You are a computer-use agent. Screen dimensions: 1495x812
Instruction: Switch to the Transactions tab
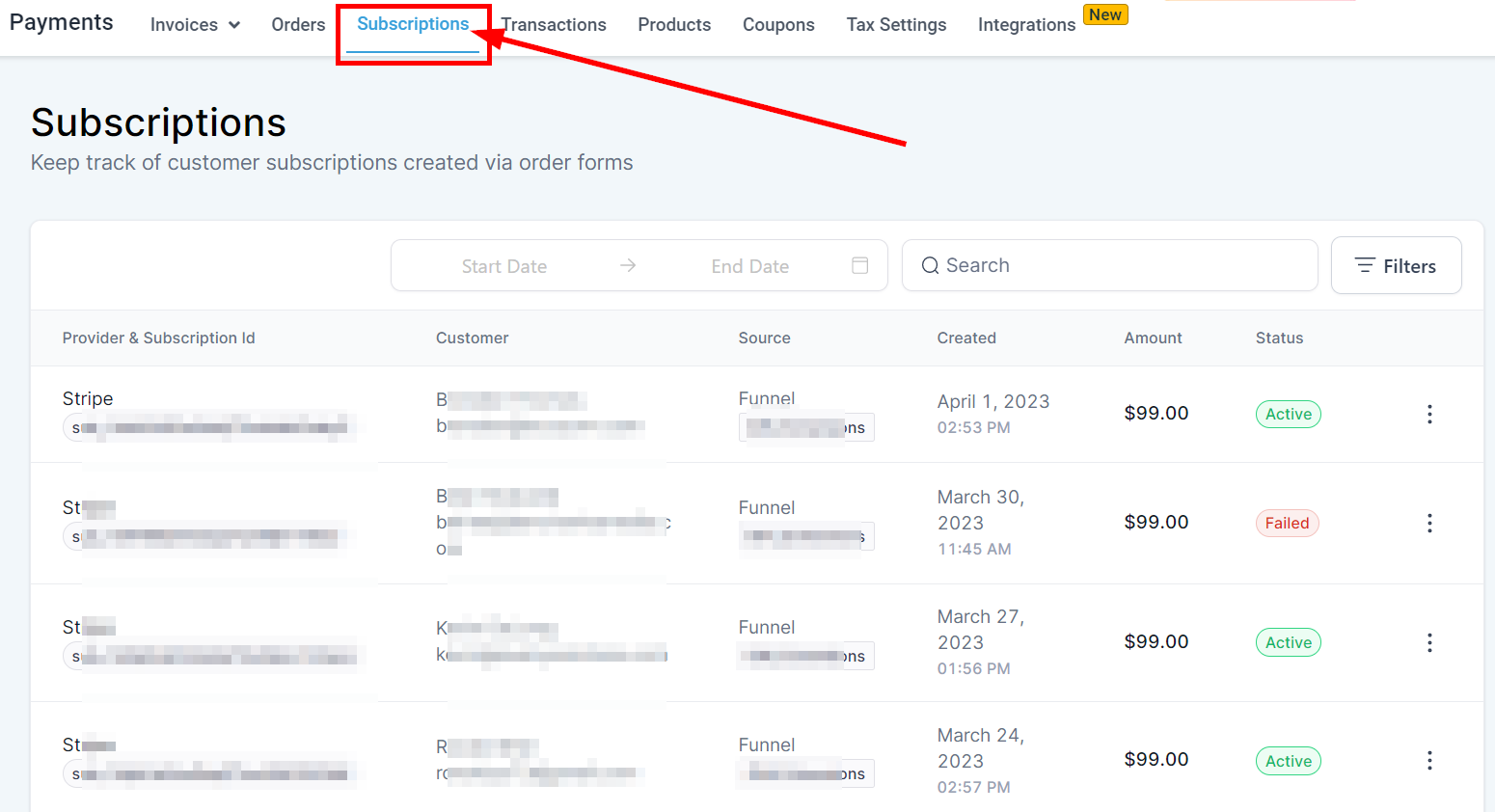pos(555,25)
